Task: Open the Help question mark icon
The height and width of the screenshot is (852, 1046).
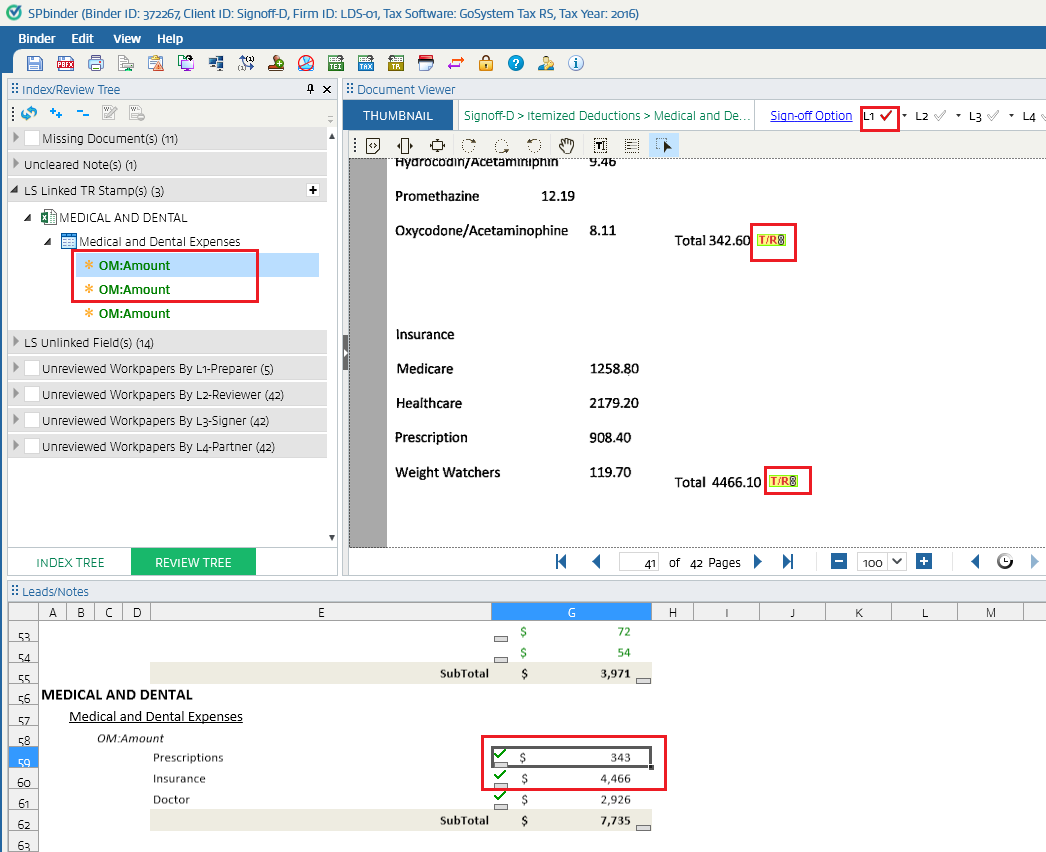Action: pos(516,63)
